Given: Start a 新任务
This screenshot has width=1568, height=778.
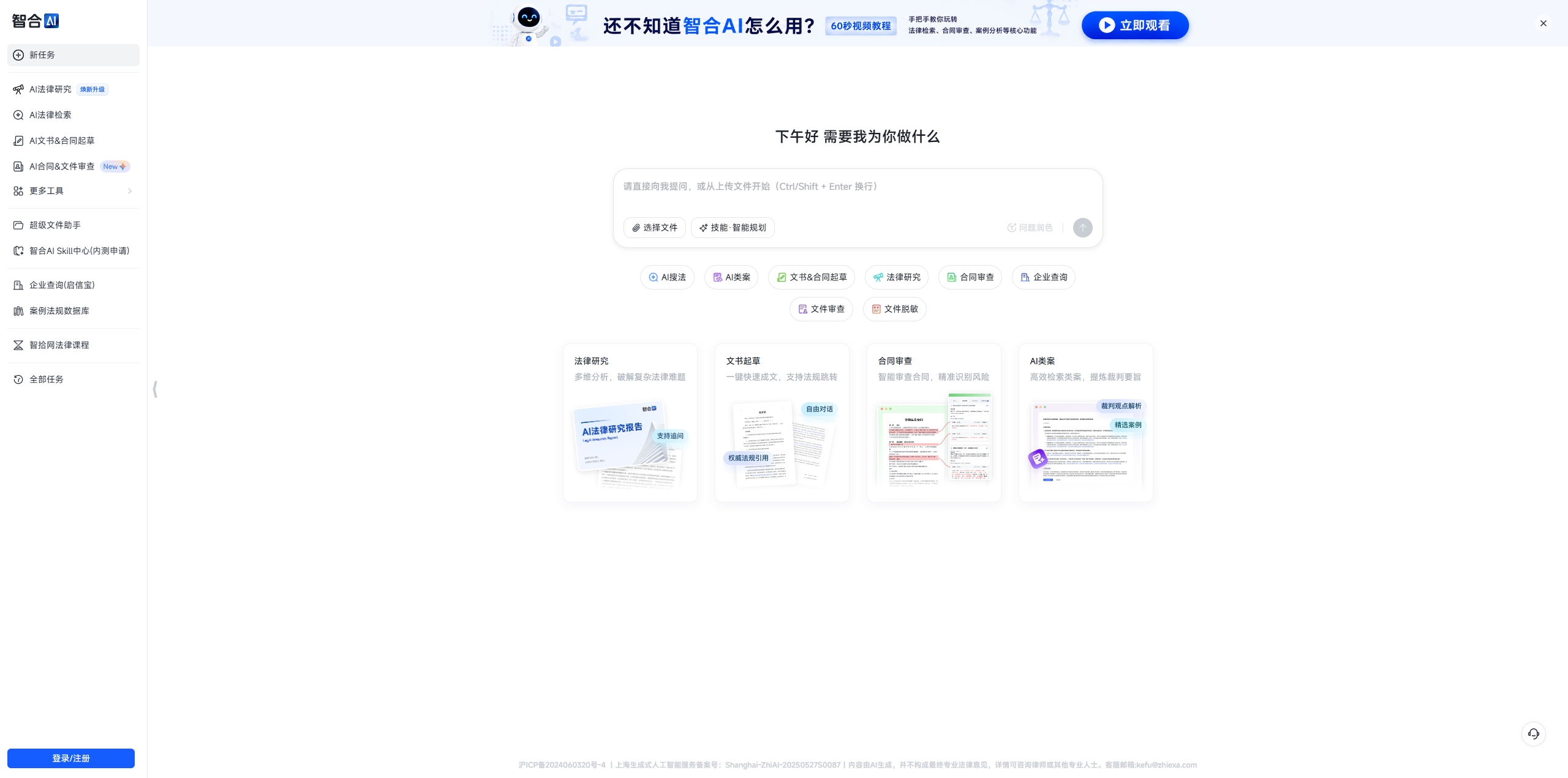Looking at the screenshot, I should pyautogui.click(x=73, y=55).
